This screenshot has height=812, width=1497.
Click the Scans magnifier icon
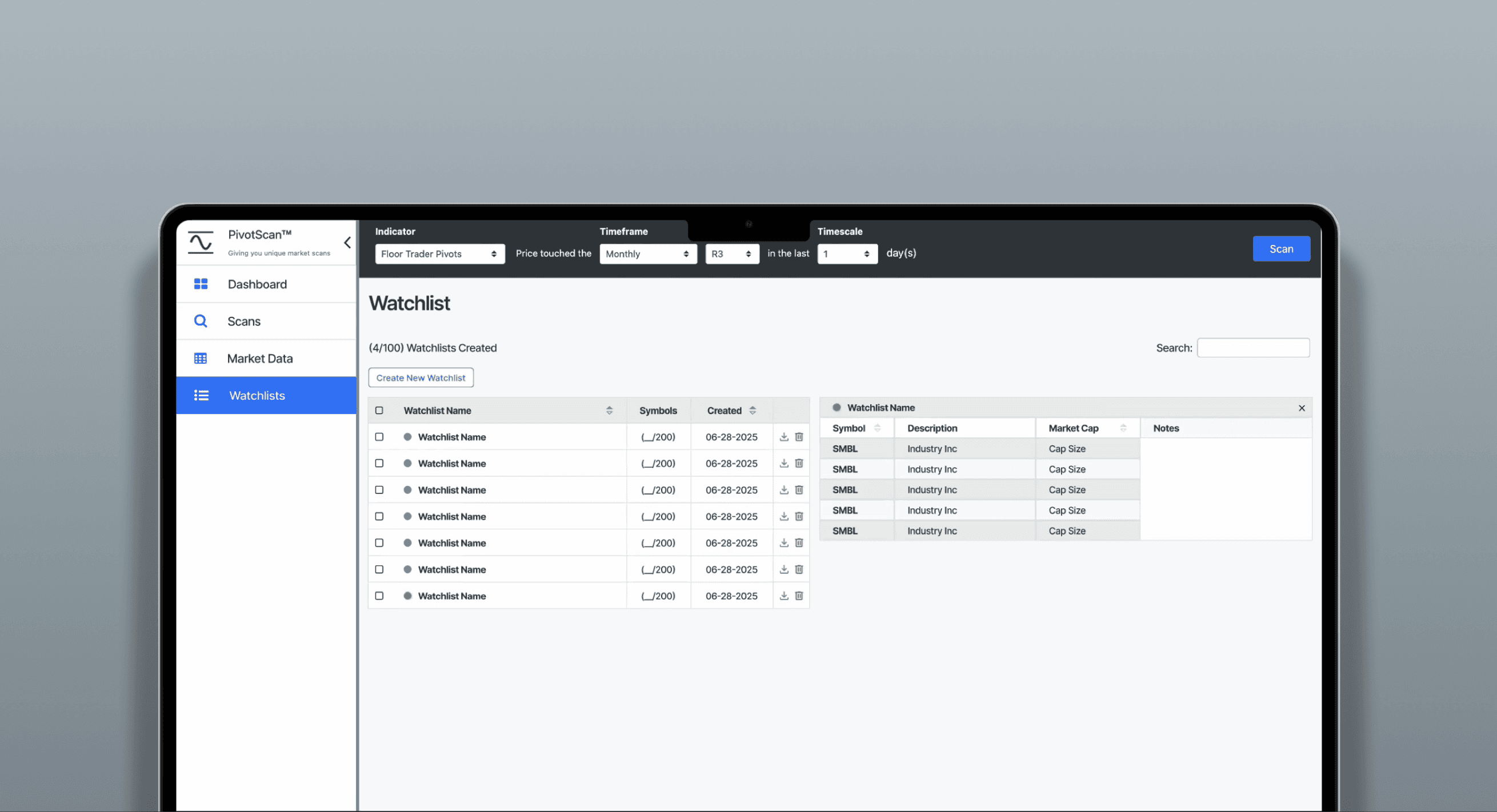(201, 321)
